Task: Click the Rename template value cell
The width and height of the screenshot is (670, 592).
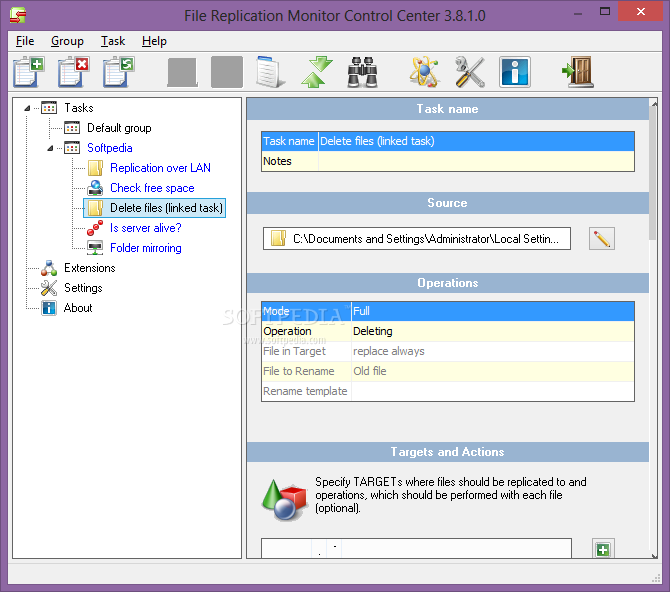Action: coord(493,391)
